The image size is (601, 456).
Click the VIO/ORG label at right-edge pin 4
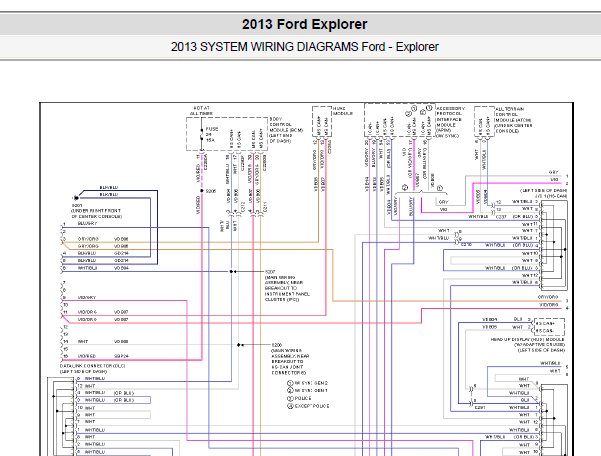tap(549, 305)
